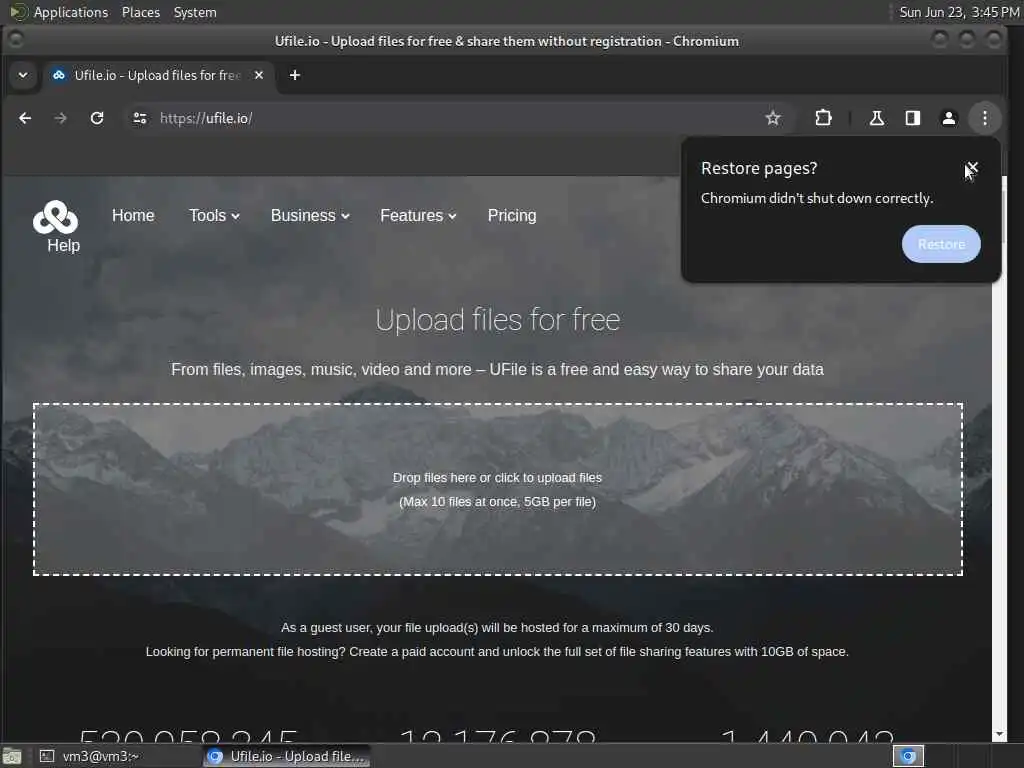Open the Applications menu
The width and height of the screenshot is (1024, 768).
tap(71, 12)
